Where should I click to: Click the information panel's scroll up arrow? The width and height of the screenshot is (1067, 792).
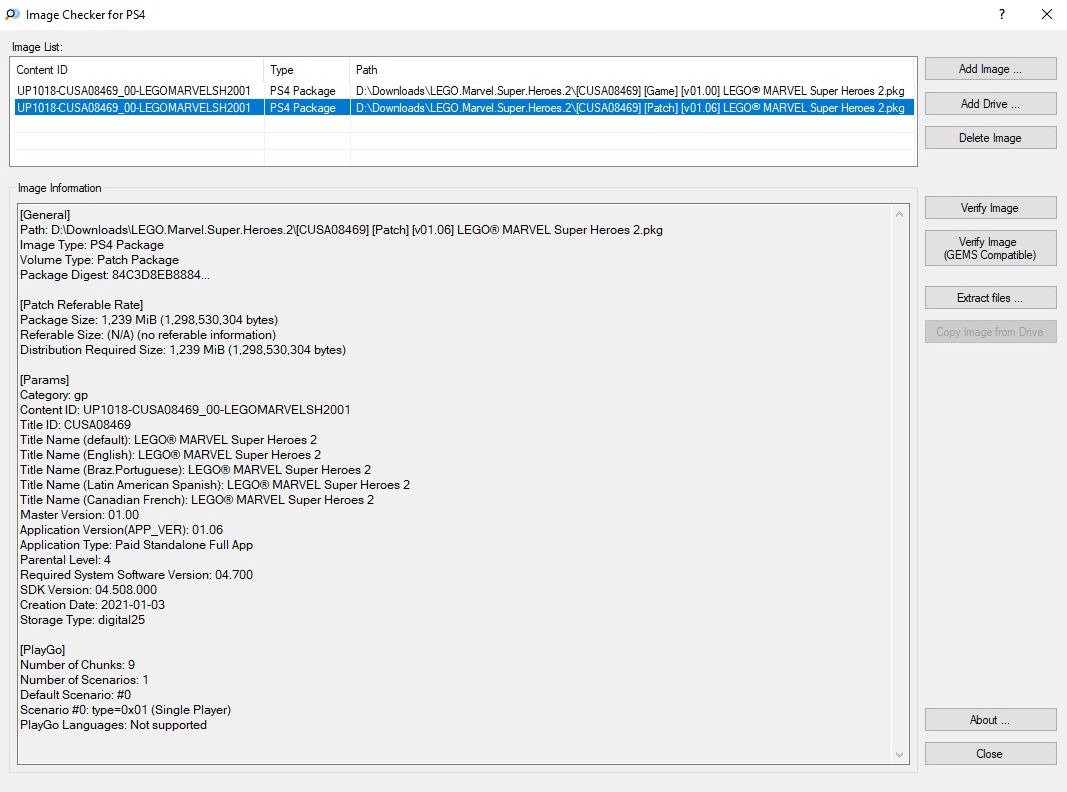click(900, 214)
